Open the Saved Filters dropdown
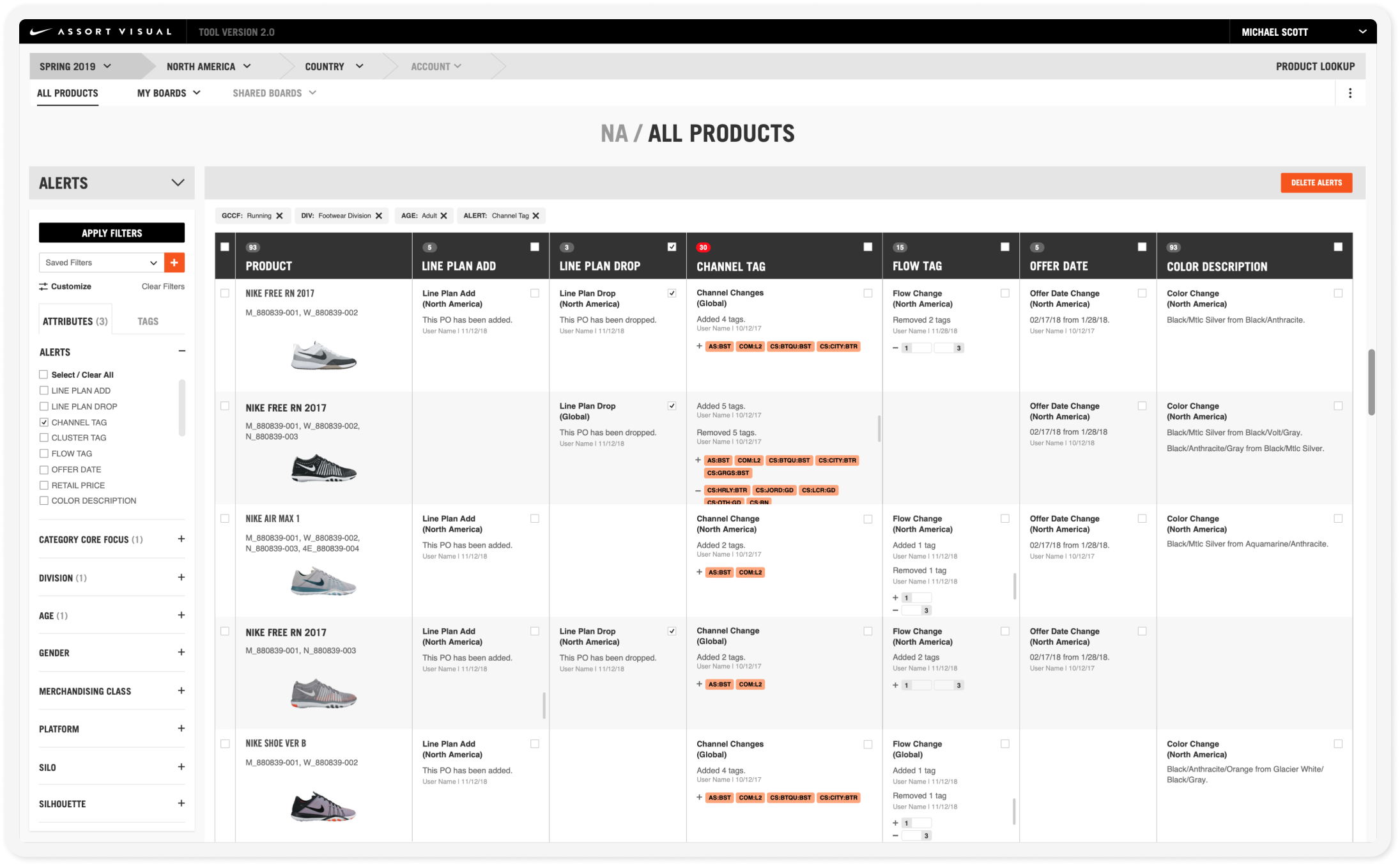1400x866 pixels. pos(102,263)
